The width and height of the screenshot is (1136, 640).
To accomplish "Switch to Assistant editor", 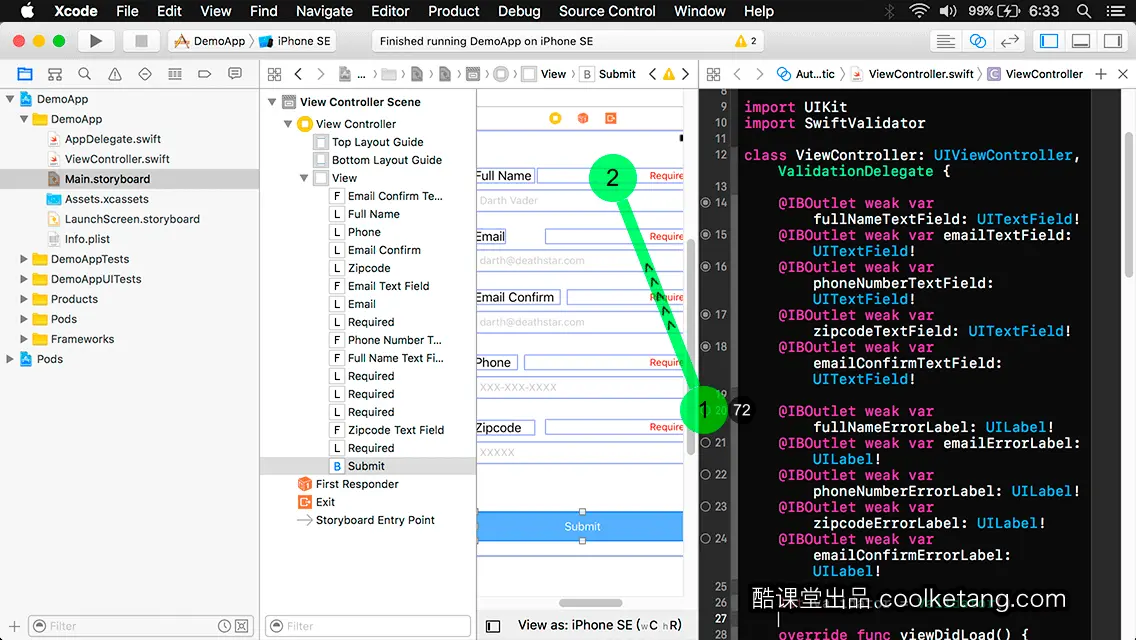I will [x=977, y=41].
